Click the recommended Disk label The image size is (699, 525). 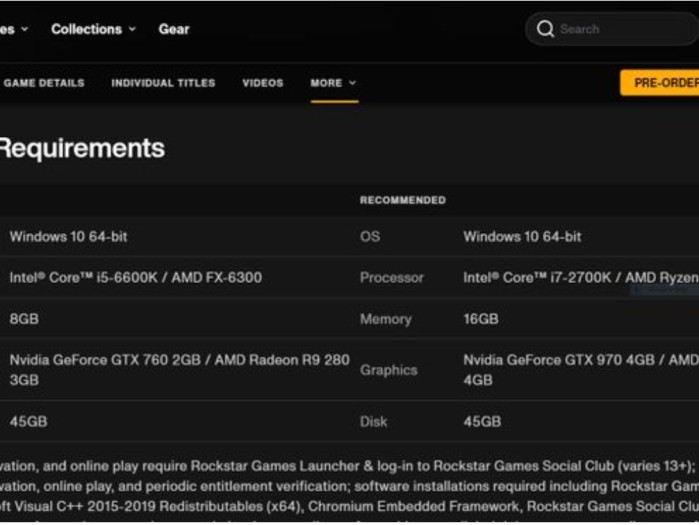(374, 421)
